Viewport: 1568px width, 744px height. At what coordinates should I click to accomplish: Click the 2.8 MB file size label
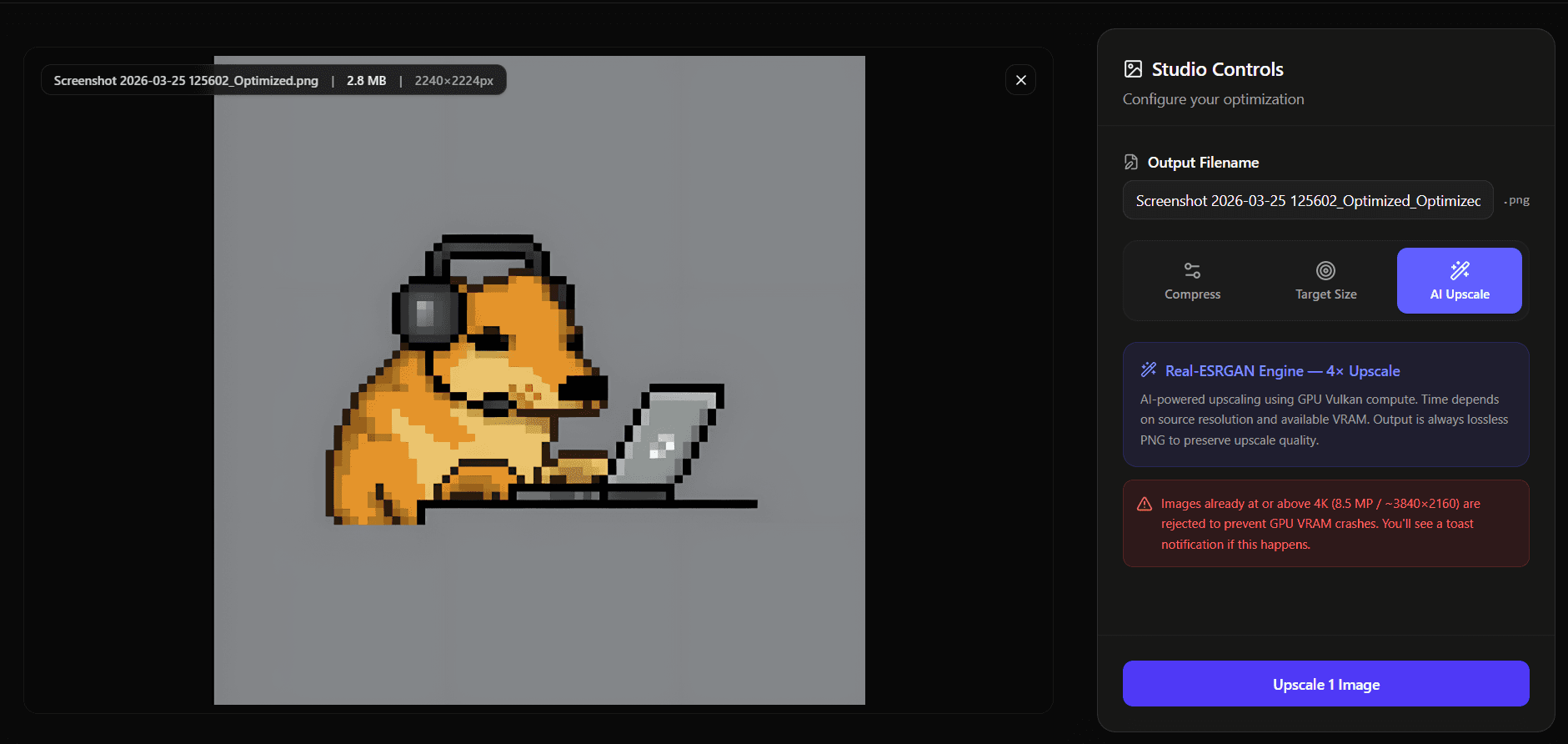coord(366,81)
